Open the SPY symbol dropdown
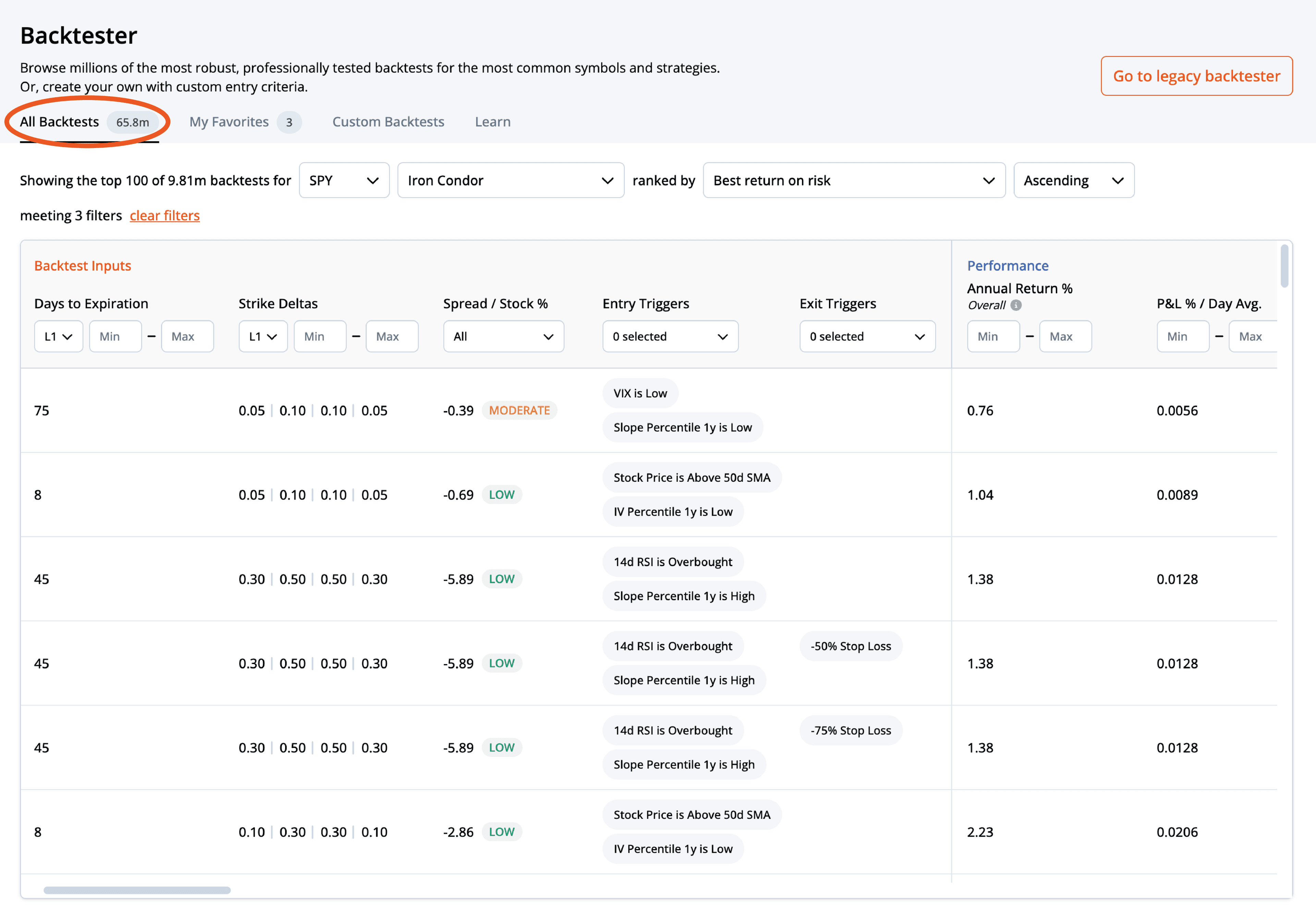This screenshot has height=921, width=1316. click(x=344, y=181)
